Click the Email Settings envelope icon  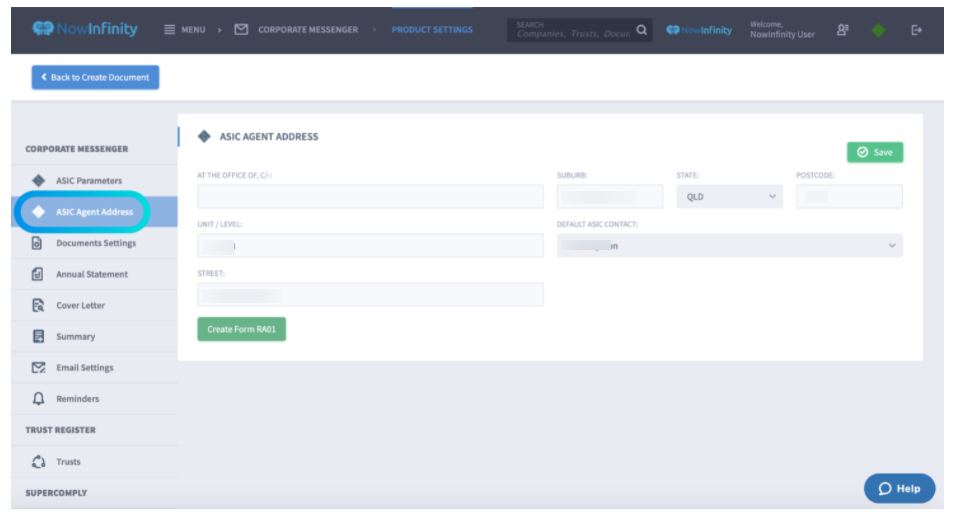pos(38,367)
